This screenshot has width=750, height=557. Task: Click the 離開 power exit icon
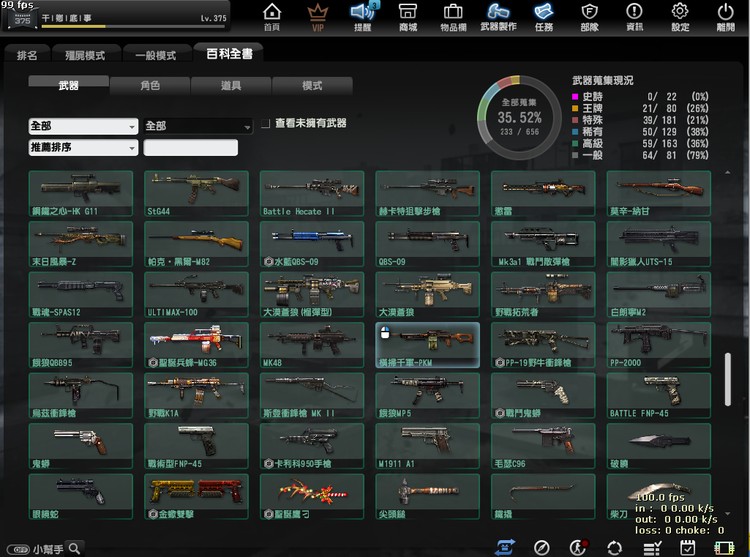pyautogui.click(x=725, y=17)
